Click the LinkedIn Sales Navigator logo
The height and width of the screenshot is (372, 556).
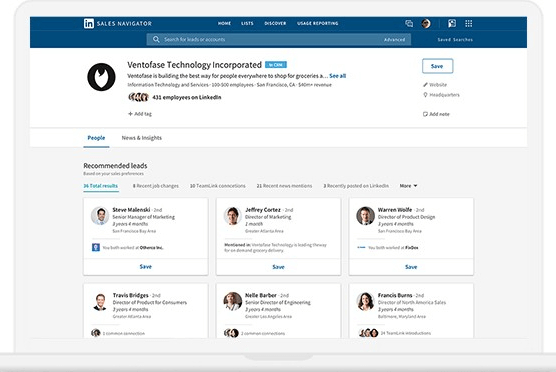point(118,23)
